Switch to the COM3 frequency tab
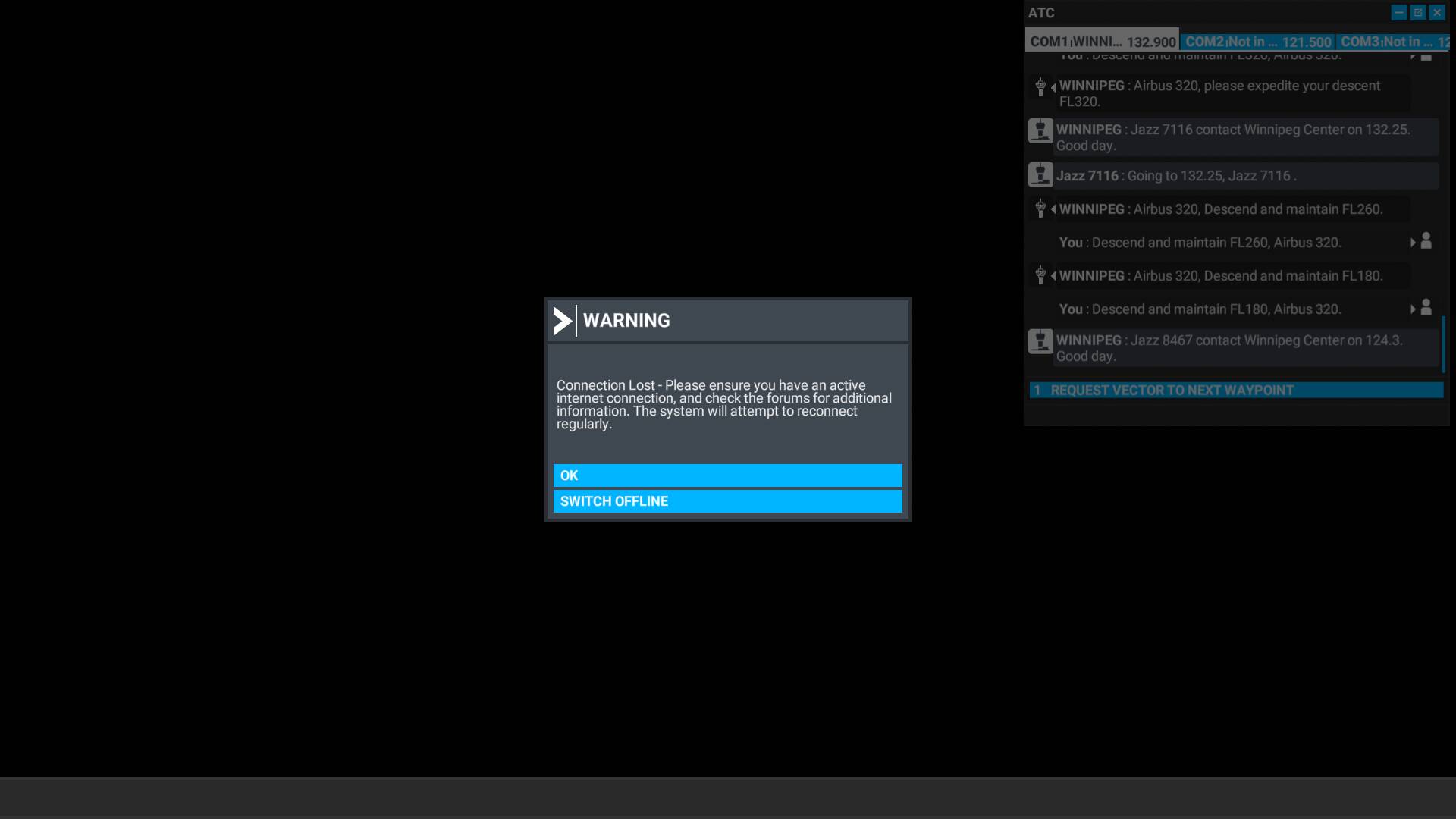Screen dimensions: 1456x819 1395,42
